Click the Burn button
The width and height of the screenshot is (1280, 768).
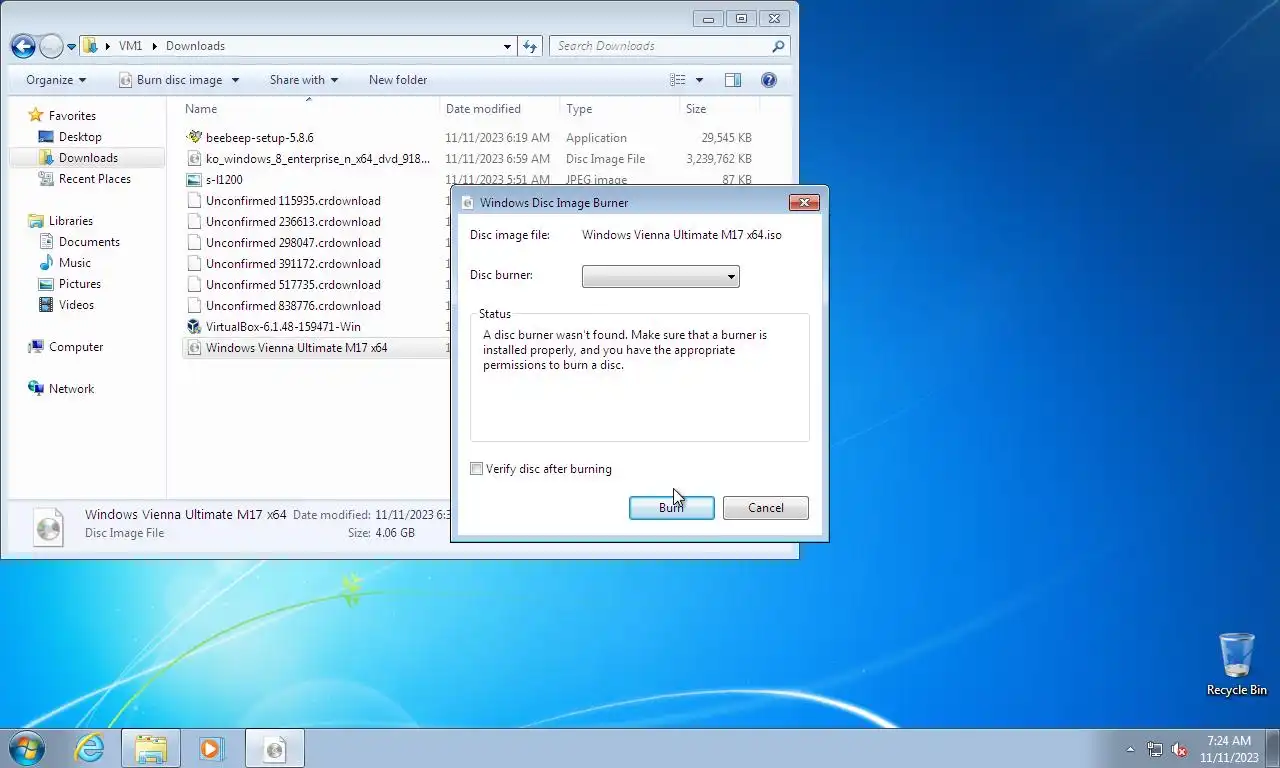672,508
